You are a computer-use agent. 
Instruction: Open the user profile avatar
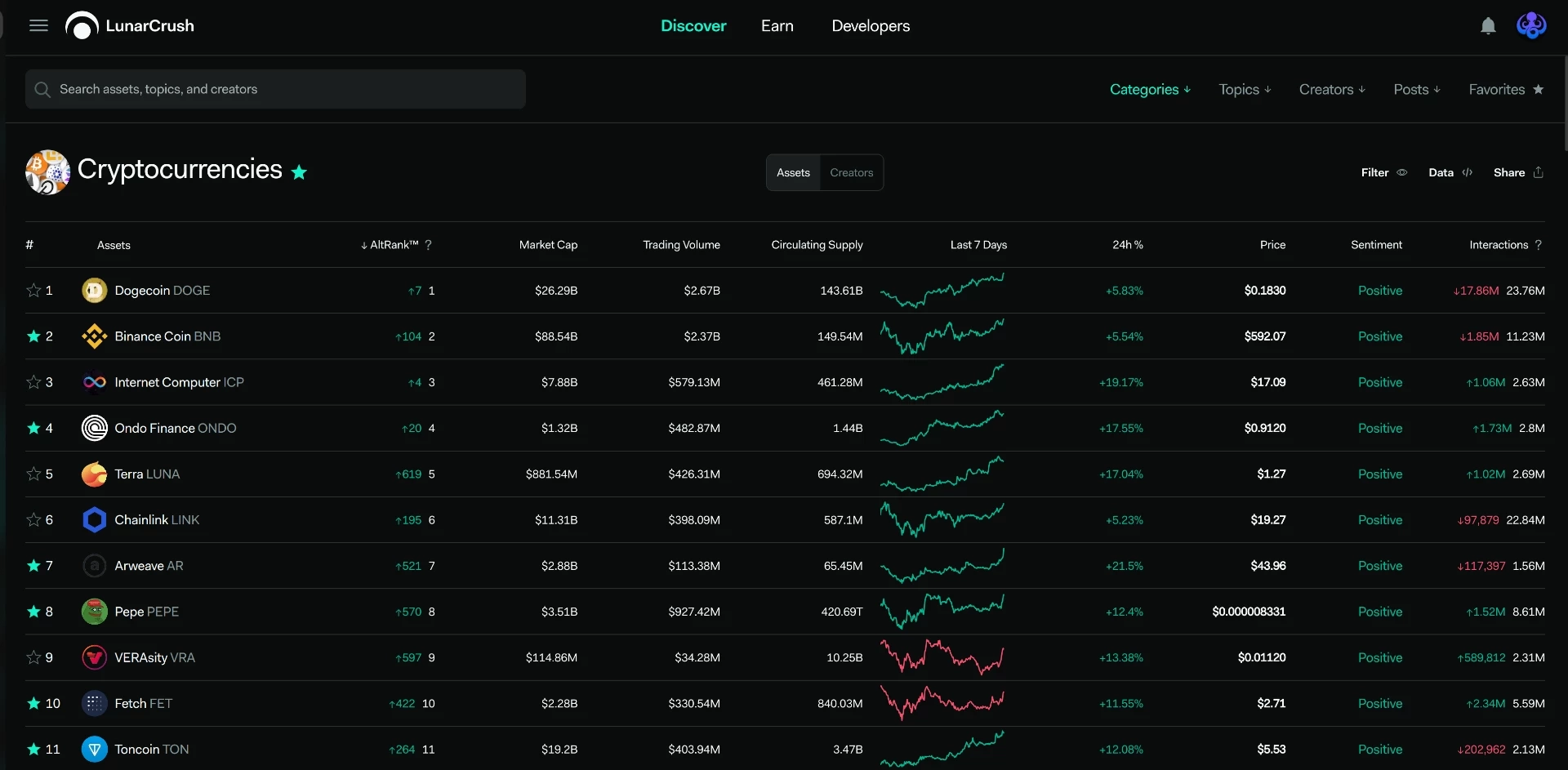pyautogui.click(x=1531, y=26)
